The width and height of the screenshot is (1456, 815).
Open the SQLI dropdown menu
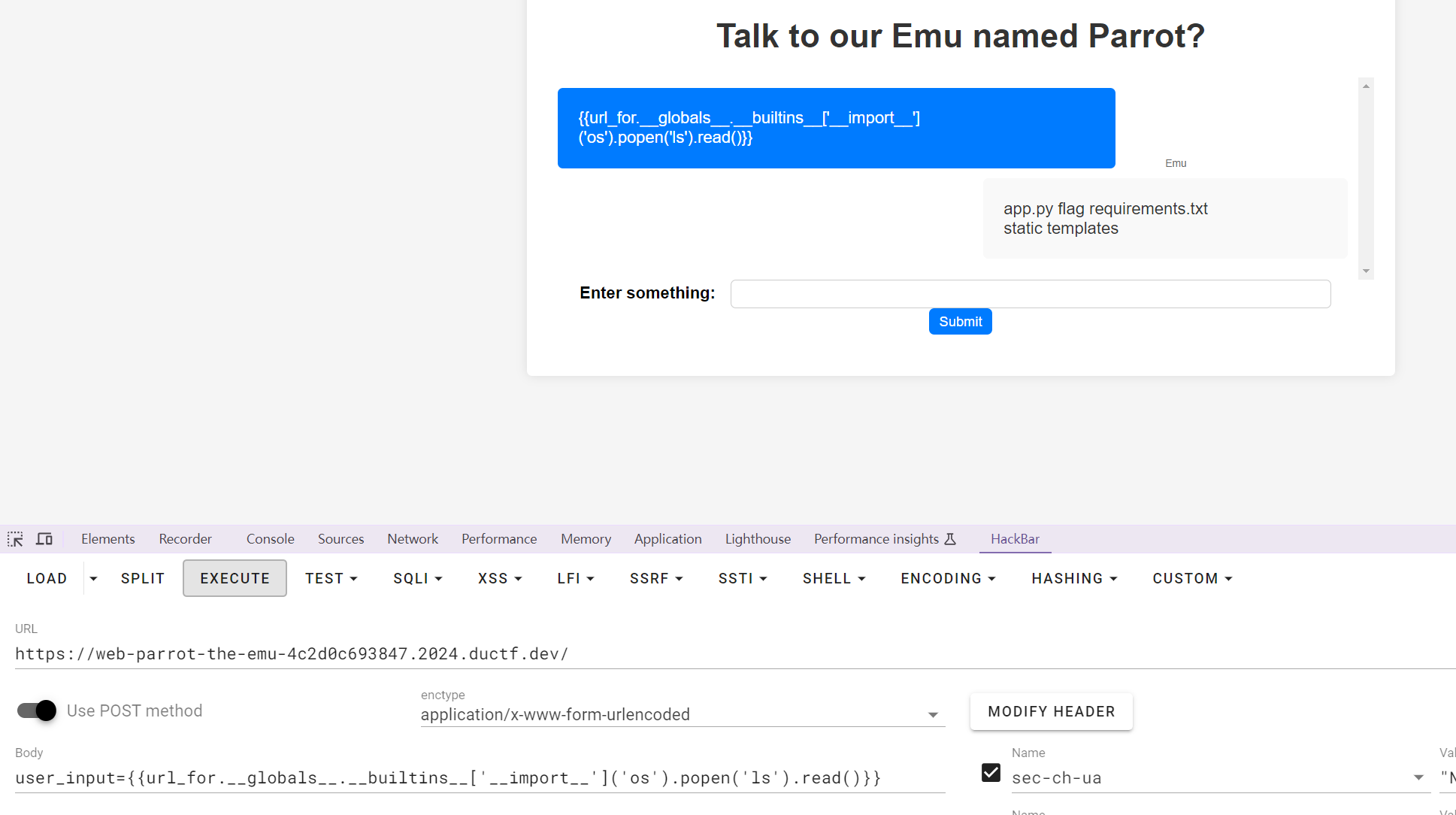(x=417, y=578)
